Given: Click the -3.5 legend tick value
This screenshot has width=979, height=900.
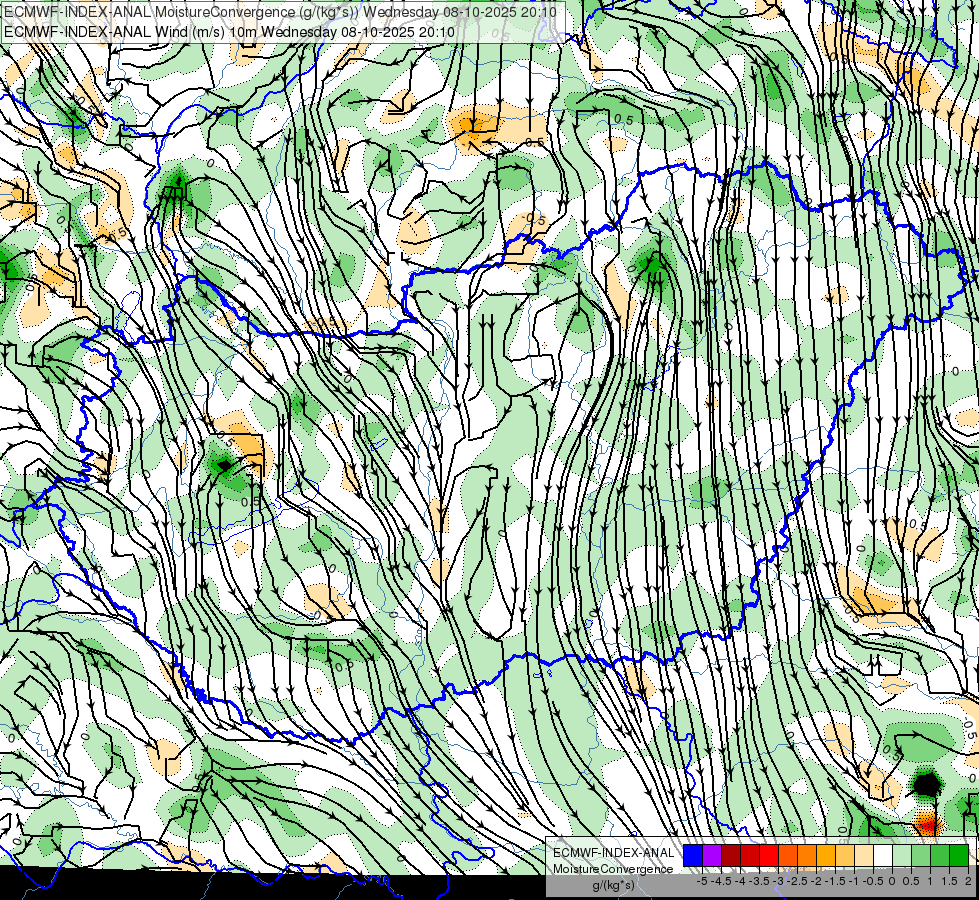Looking at the screenshot, I should (759, 881).
